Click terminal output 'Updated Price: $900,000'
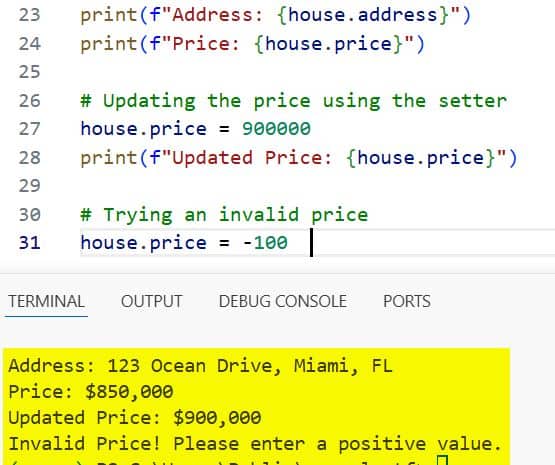The width and height of the screenshot is (555, 465). pos(135,417)
